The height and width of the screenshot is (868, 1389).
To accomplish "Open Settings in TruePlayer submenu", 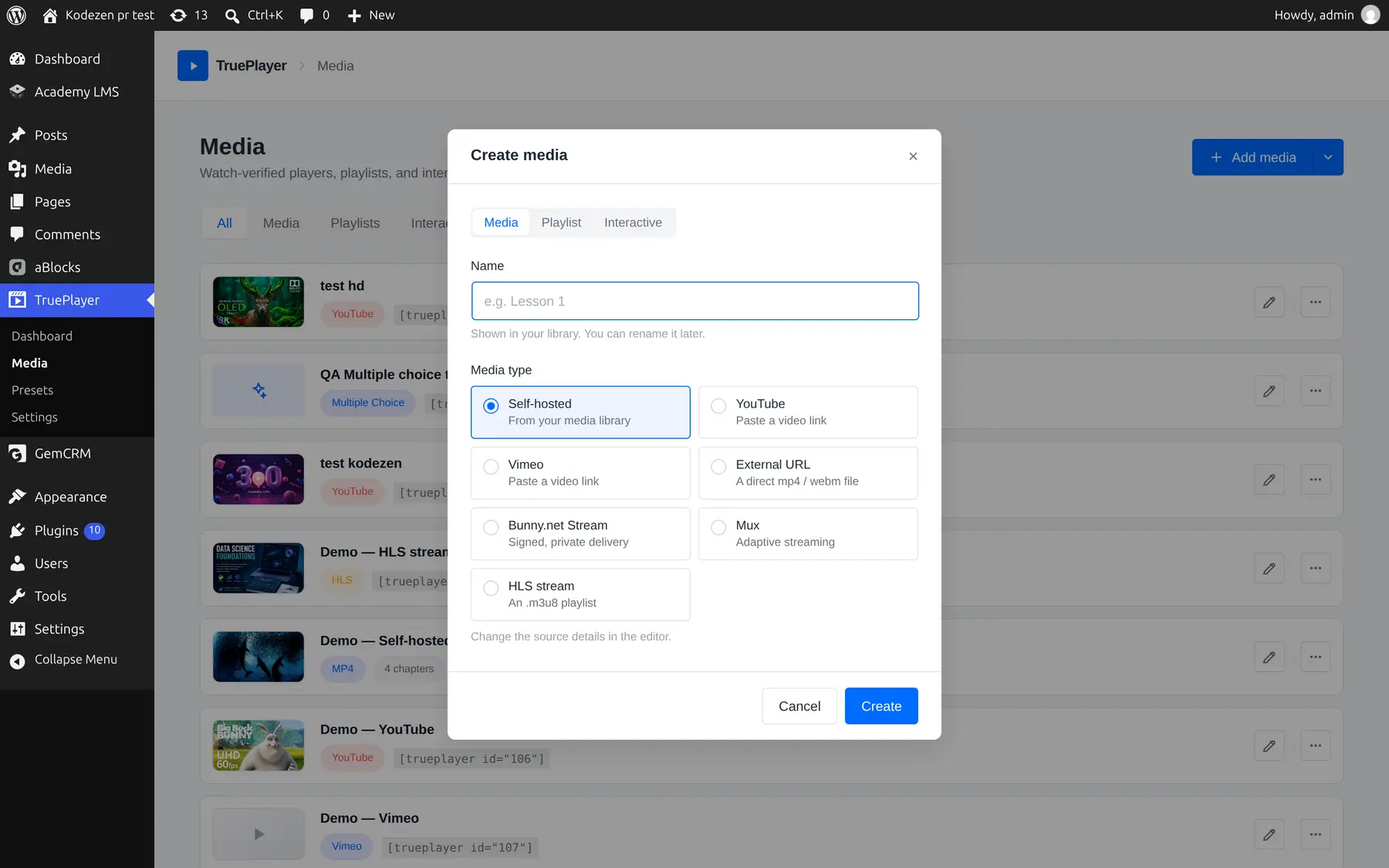I will pyautogui.click(x=35, y=417).
